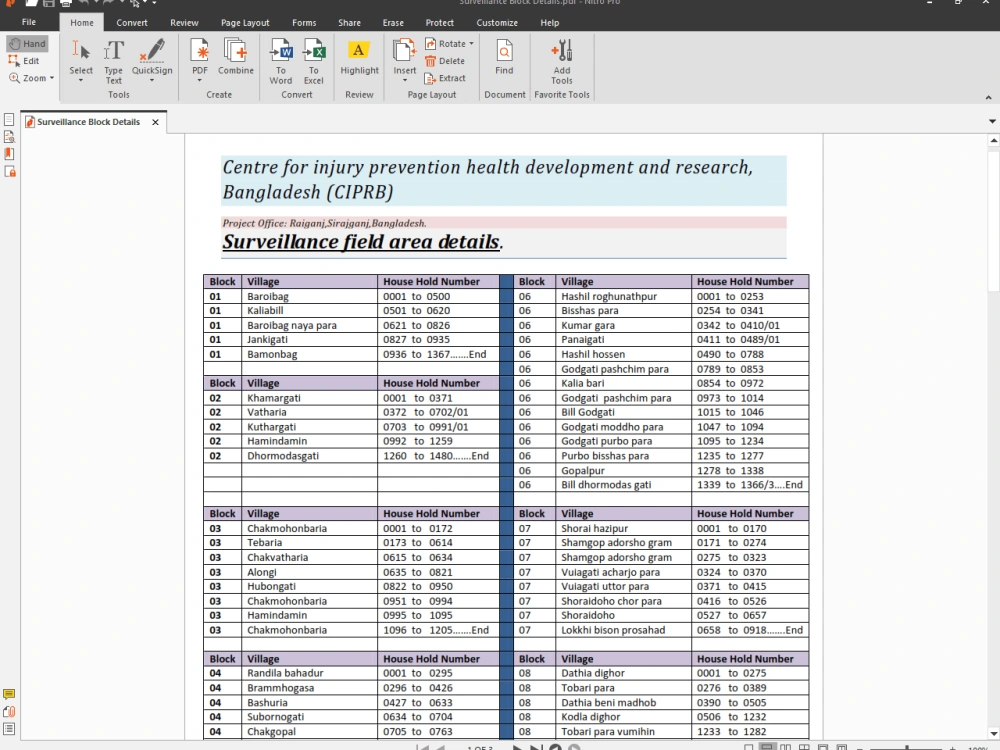The image size is (1000, 750).
Task: Open the Help ribbon tab
Action: 550,22
